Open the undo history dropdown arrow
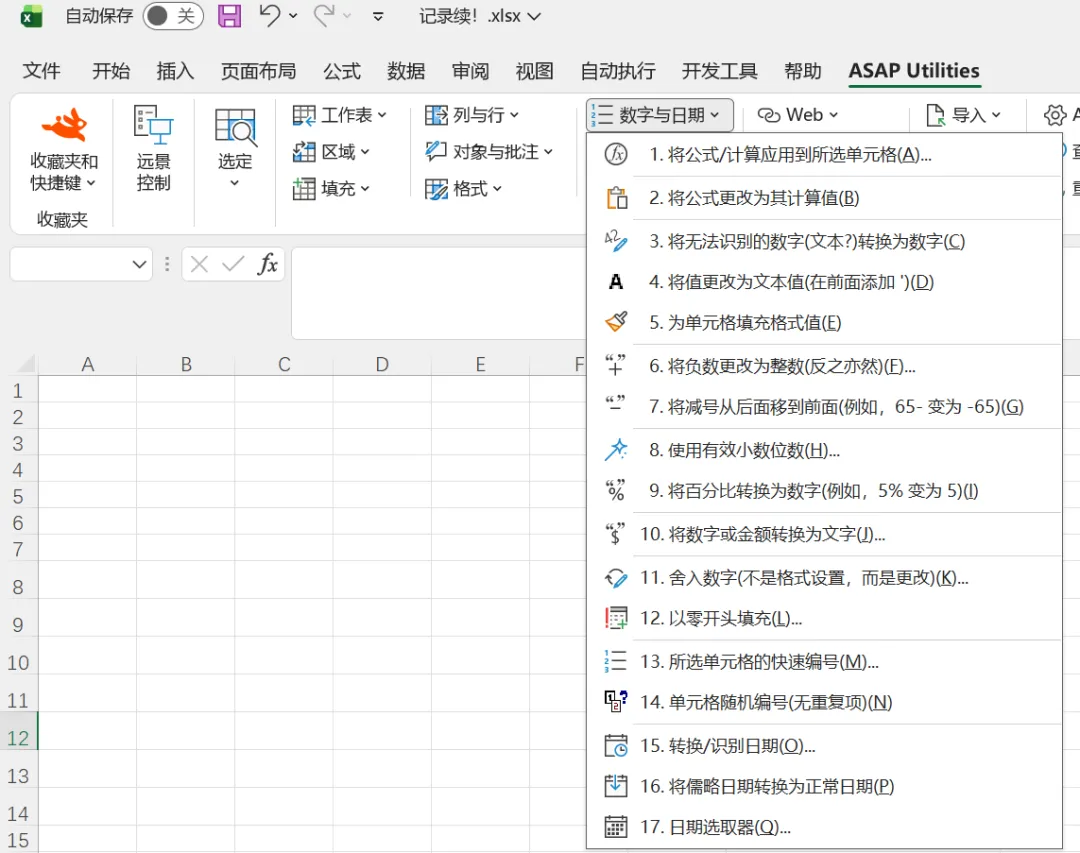The height and width of the screenshot is (853, 1080). 293,16
